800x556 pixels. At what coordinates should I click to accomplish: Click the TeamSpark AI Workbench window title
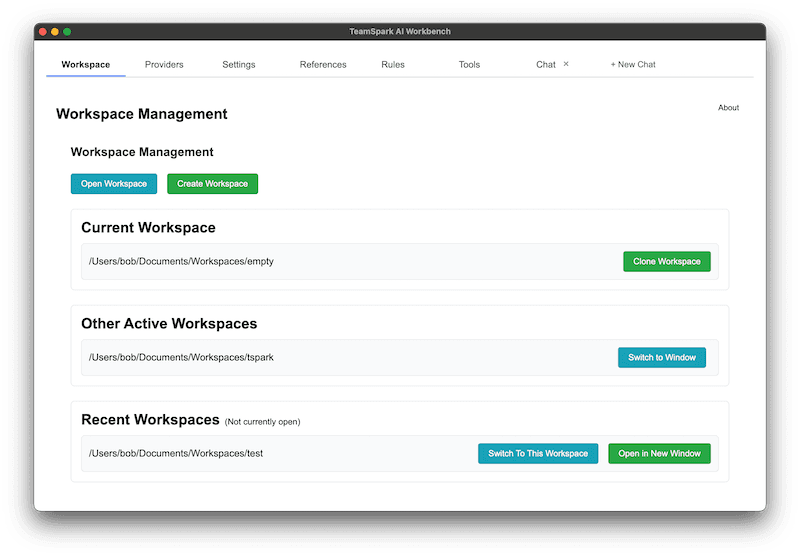[x=400, y=31]
